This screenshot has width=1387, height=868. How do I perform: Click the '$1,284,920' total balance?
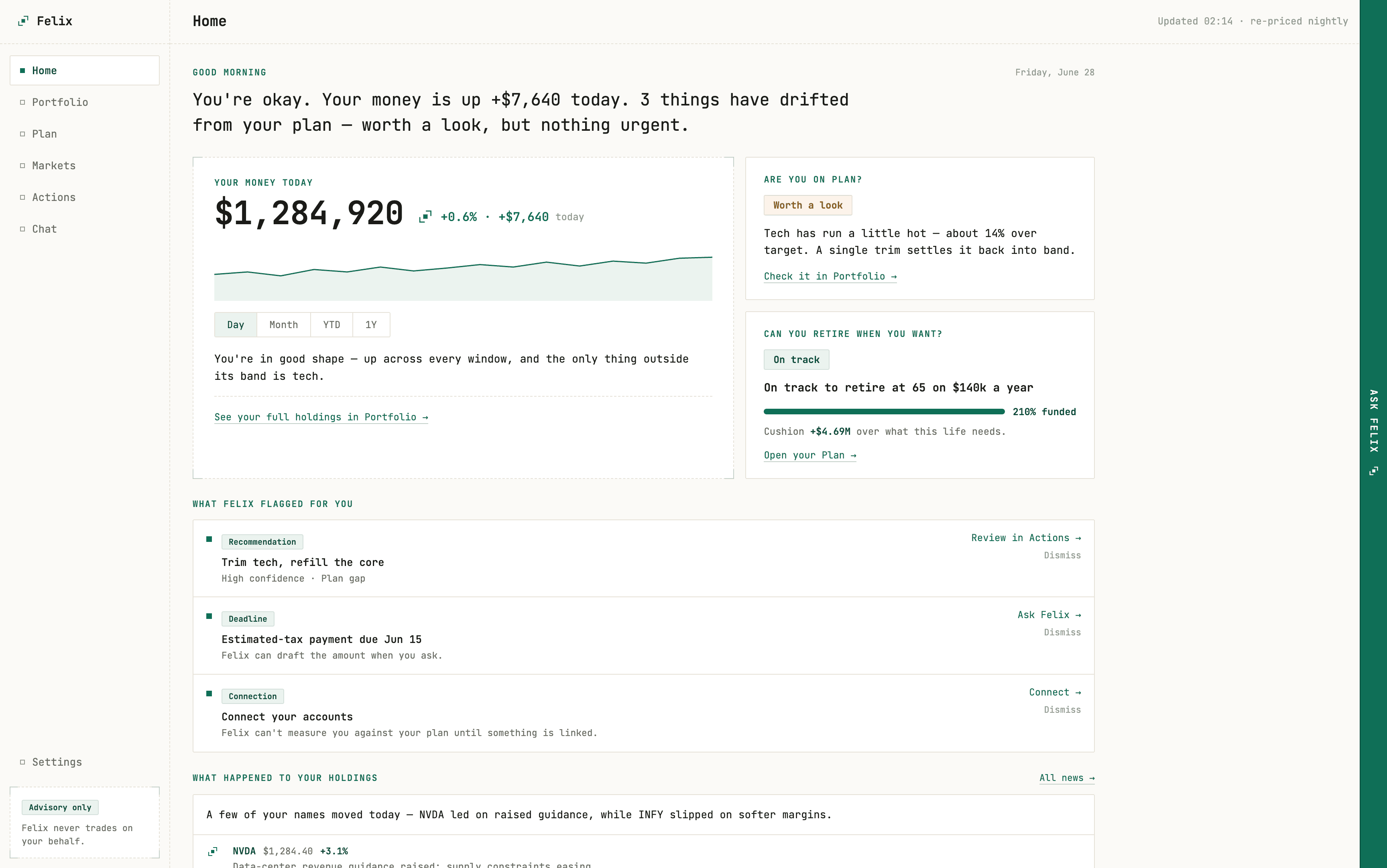pyautogui.click(x=309, y=213)
